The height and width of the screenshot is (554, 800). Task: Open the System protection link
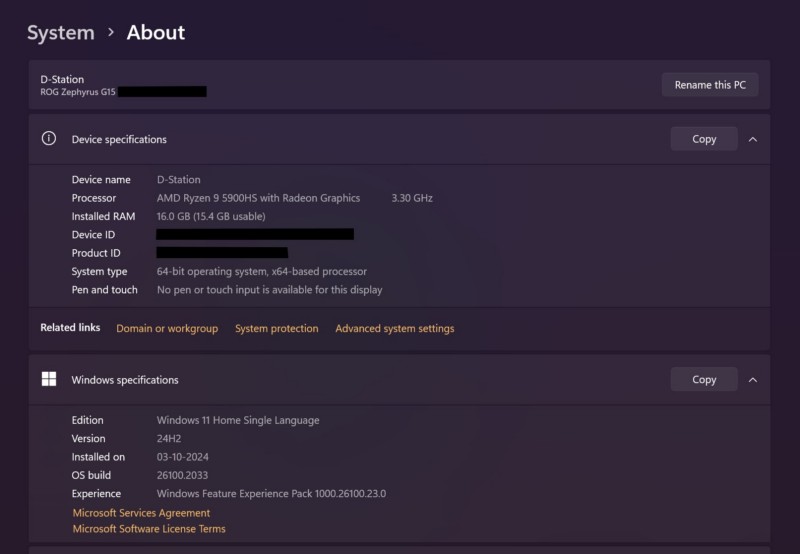click(x=276, y=328)
